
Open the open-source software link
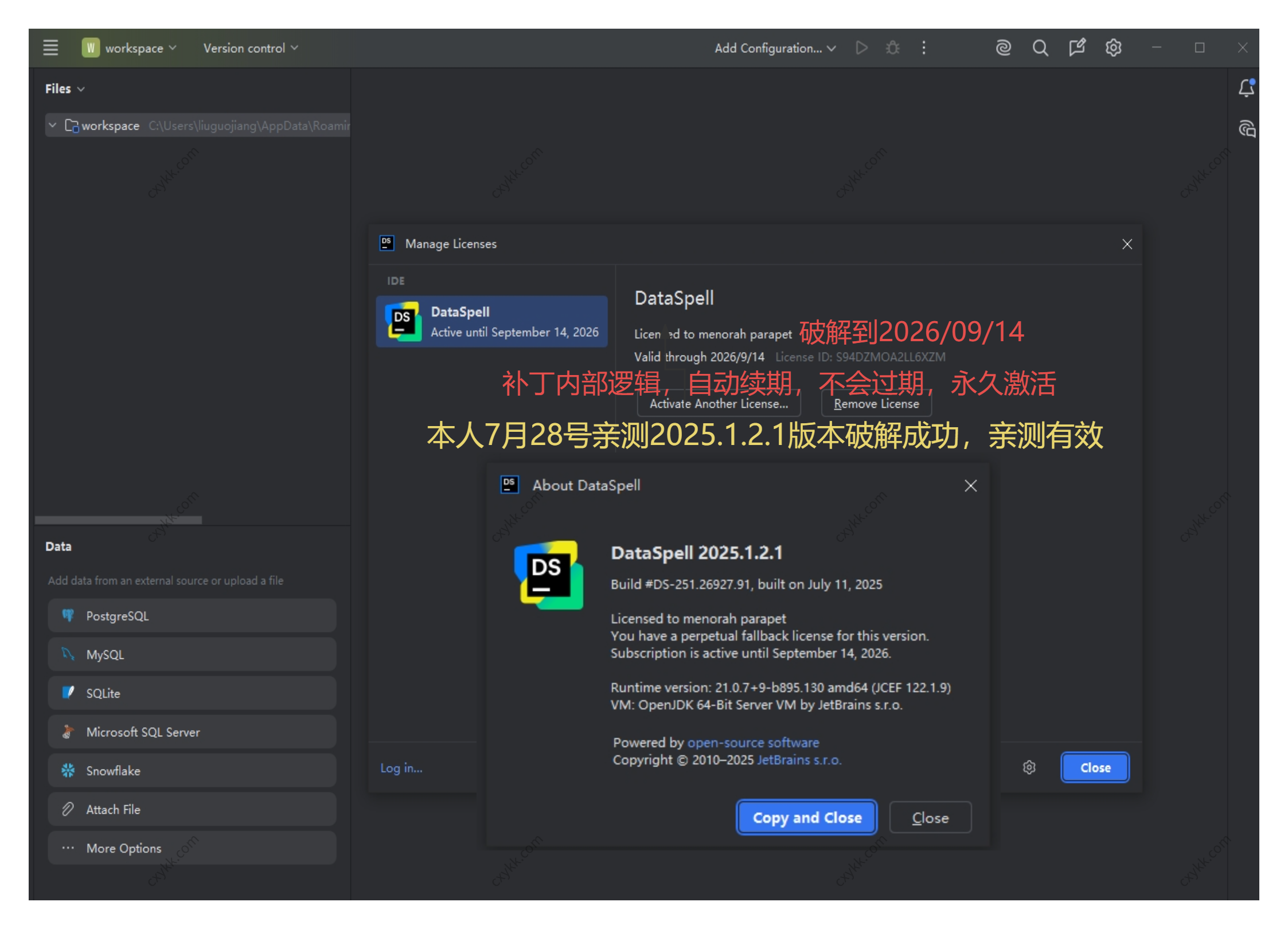point(752,742)
